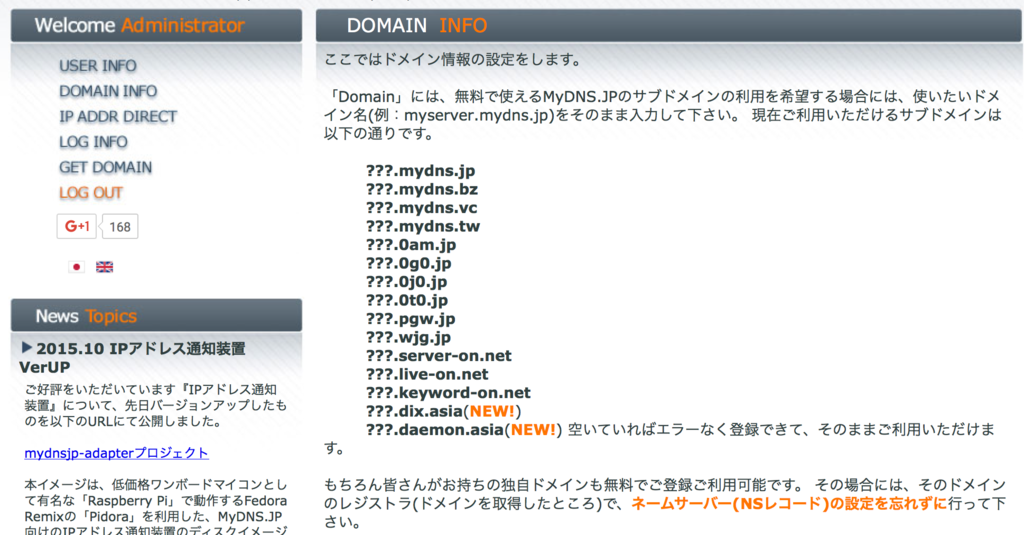
Task: Click LOG OUT link
Action: [91, 193]
